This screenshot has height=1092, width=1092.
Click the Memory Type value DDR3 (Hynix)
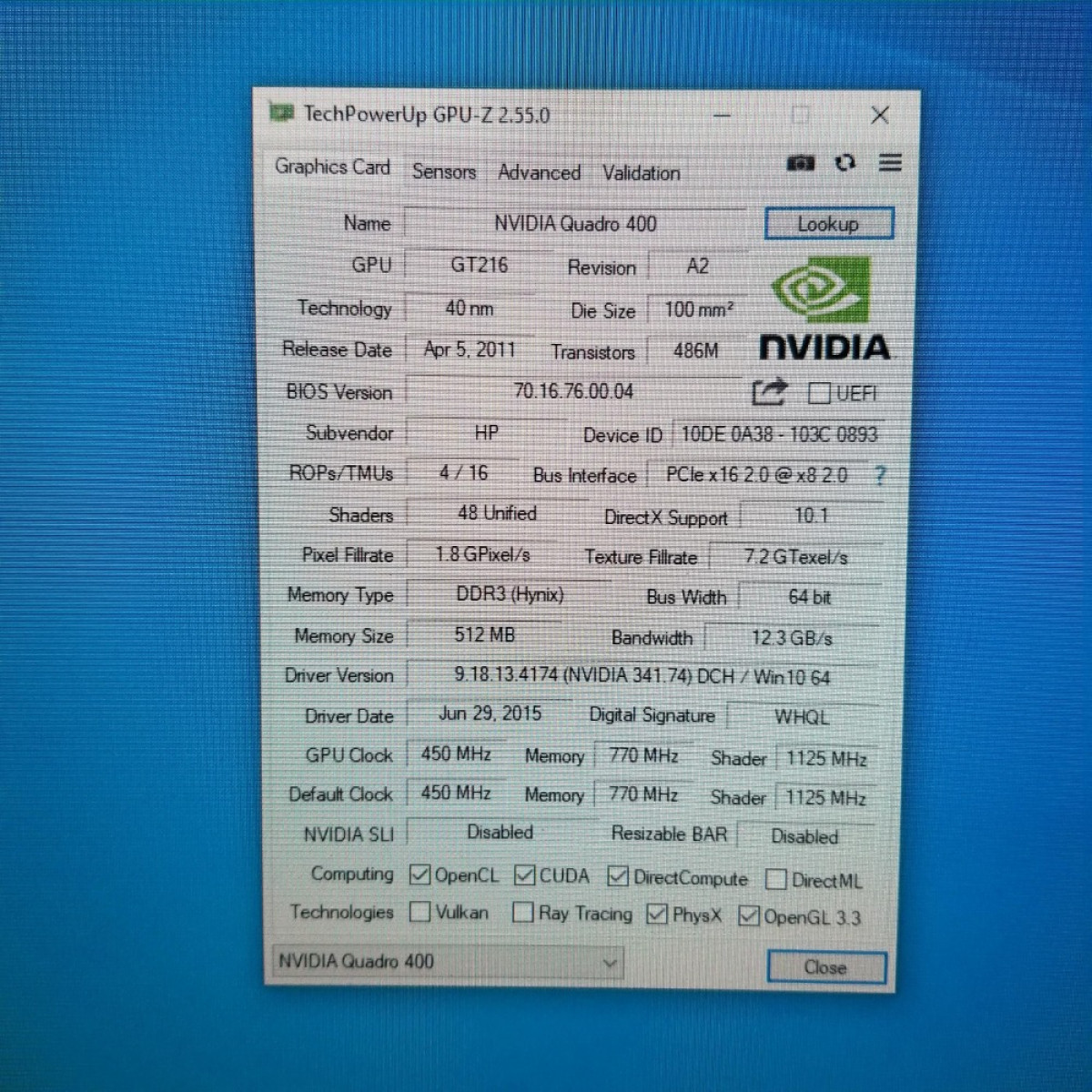510,594
